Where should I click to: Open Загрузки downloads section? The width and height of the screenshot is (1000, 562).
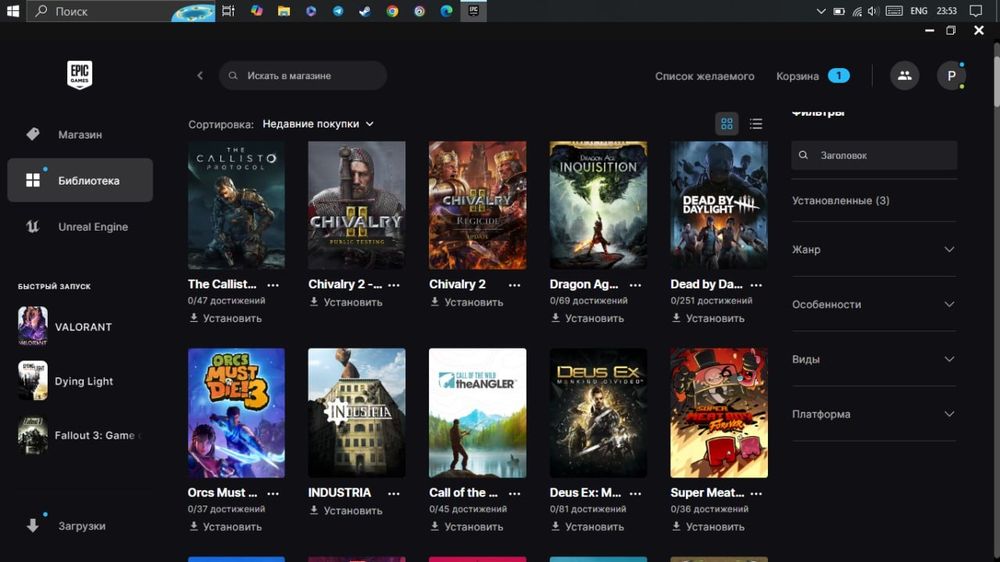pos(80,526)
